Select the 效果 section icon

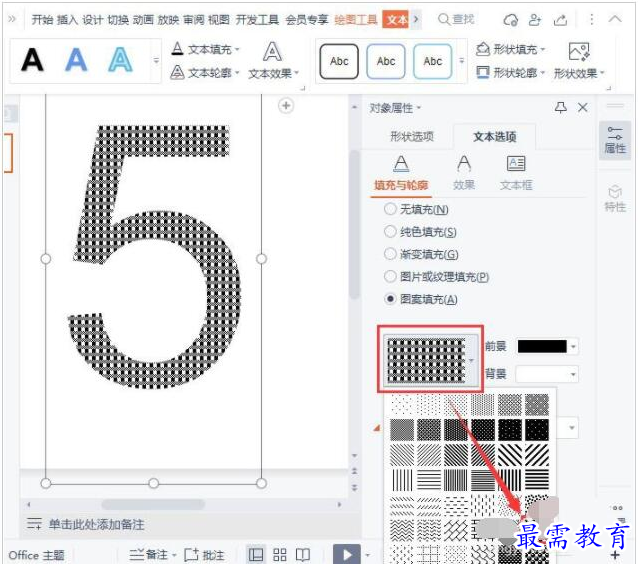464,173
